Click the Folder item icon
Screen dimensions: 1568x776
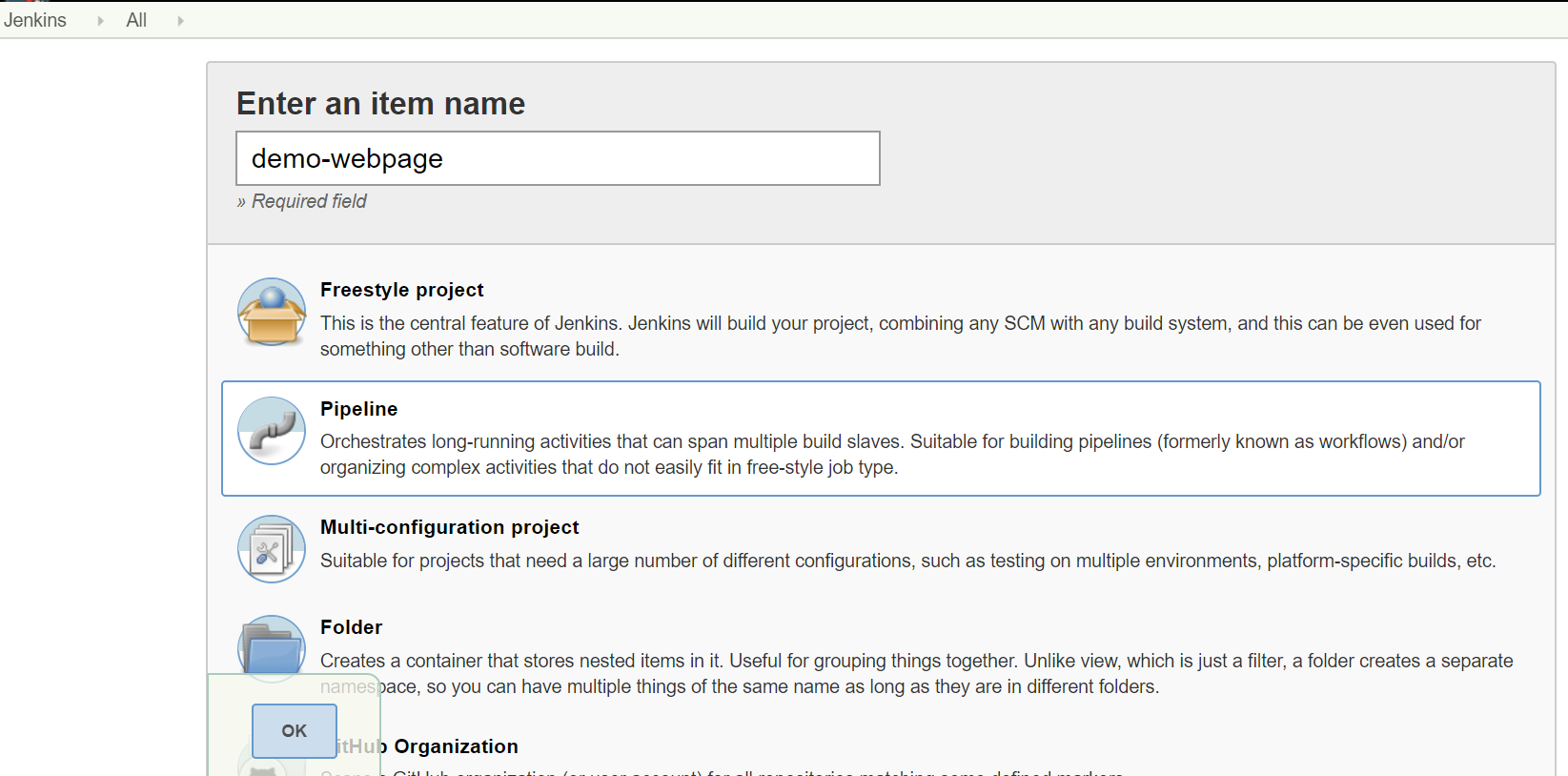pos(272,648)
